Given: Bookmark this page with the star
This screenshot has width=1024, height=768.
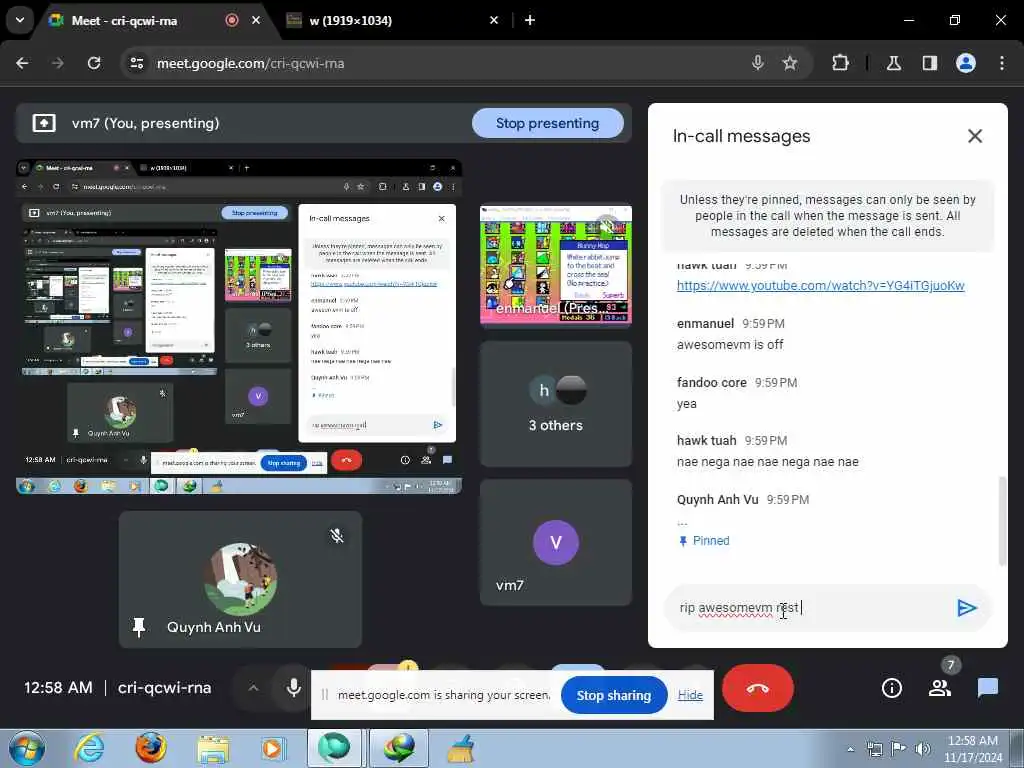Looking at the screenshot, I should click(x=790, y=63).
